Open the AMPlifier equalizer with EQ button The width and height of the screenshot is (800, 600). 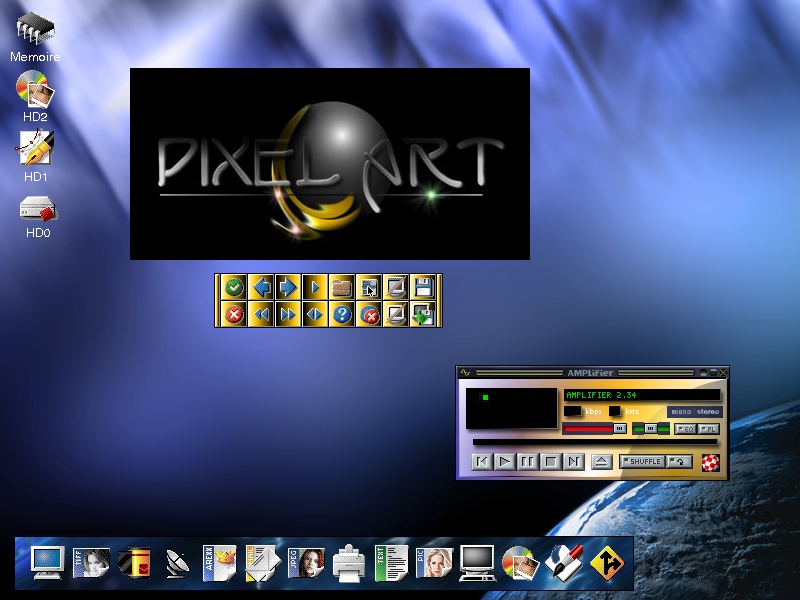coord(687,429)
